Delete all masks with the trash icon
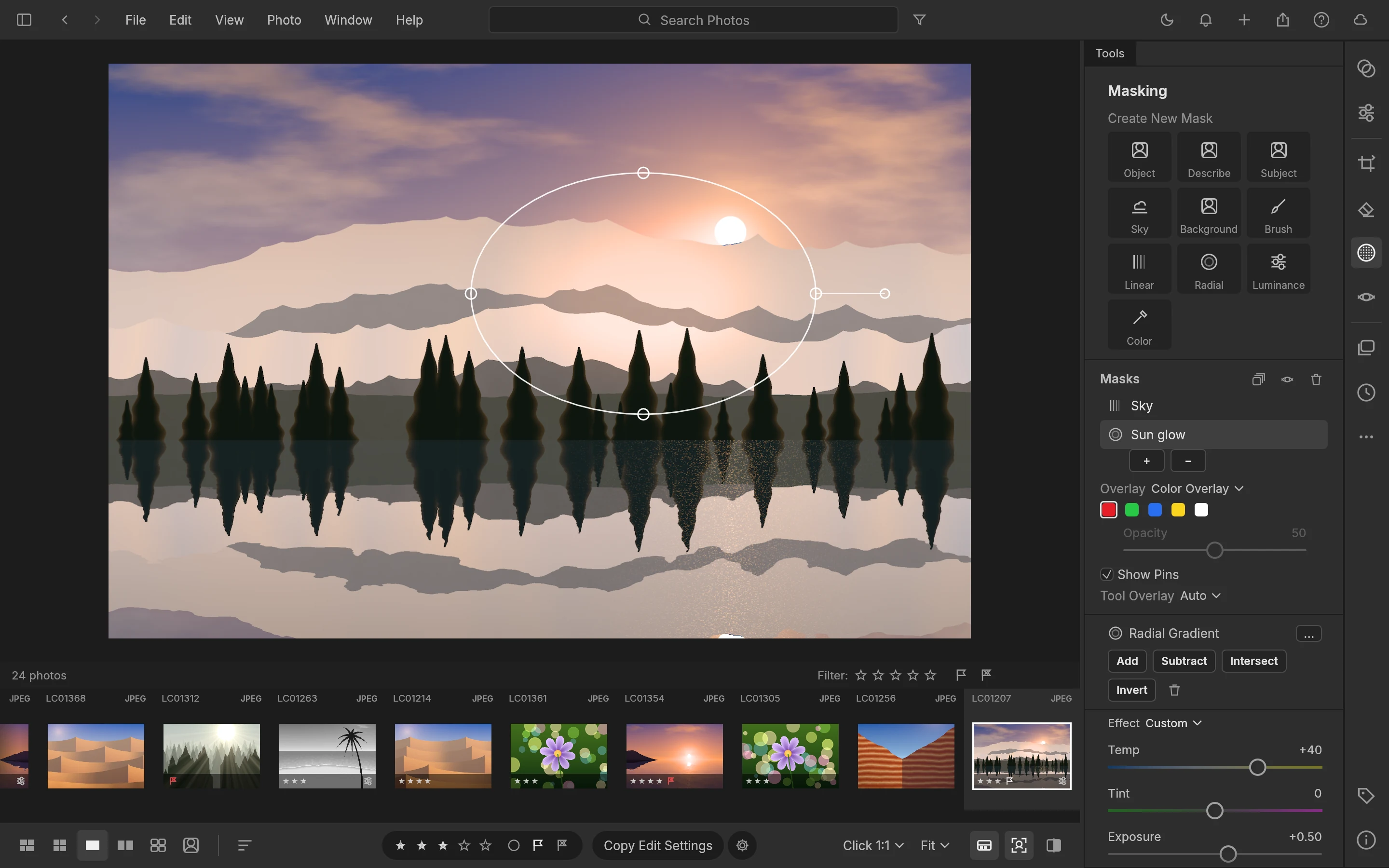1389x868 pixels. point(1316,380)
